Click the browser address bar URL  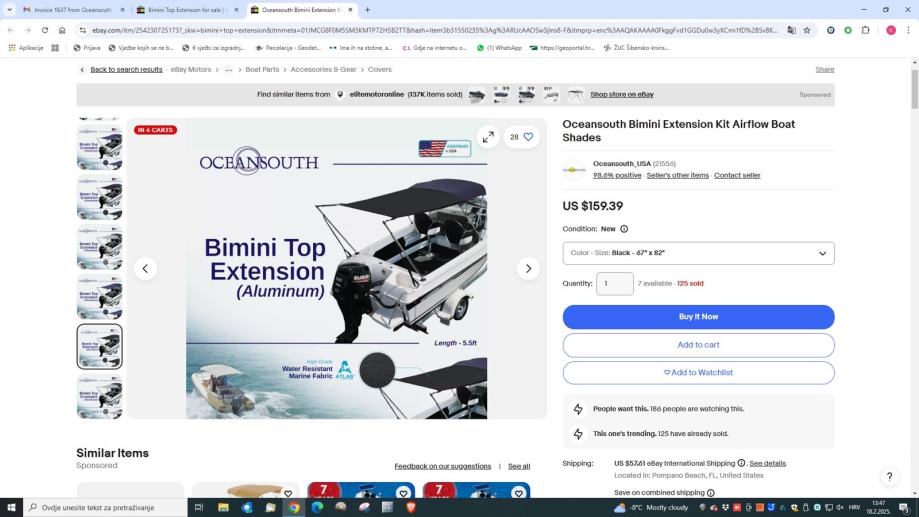pos(434,30)
